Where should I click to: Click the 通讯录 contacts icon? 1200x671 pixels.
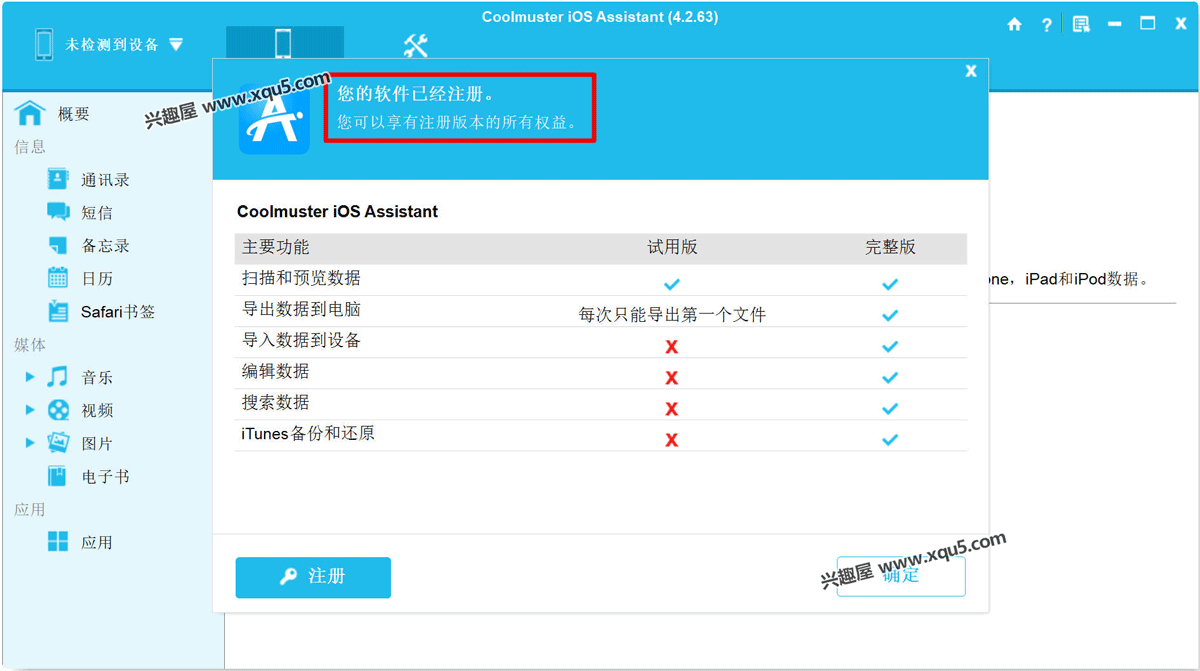pos(58,179)
